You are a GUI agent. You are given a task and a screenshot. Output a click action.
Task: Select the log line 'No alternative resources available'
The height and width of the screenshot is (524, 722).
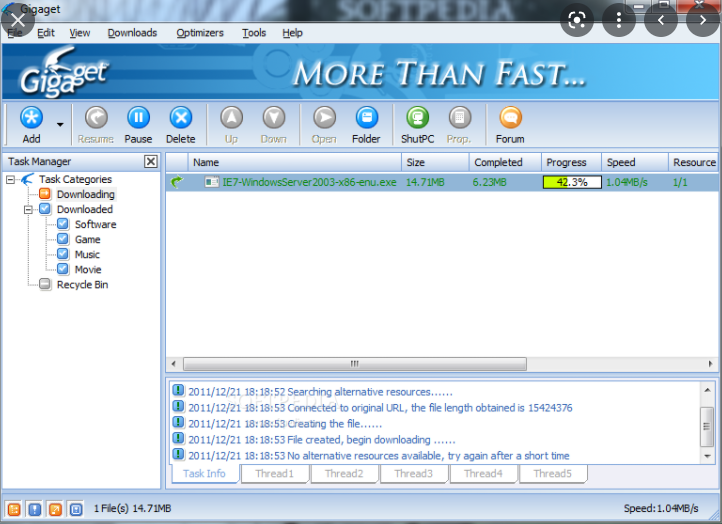[378, 456]
